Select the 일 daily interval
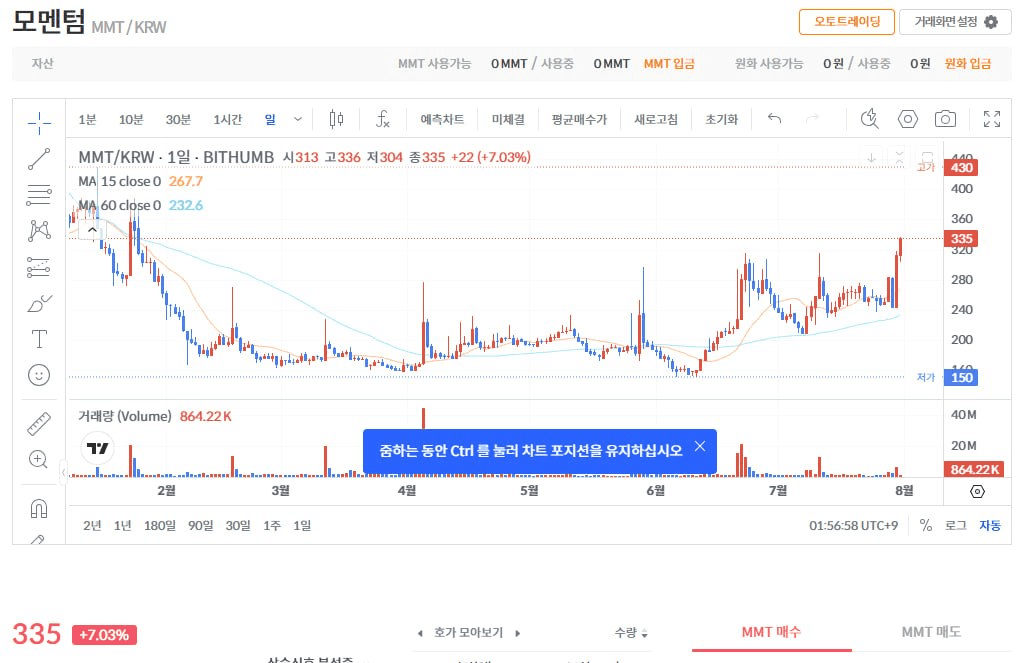The image size is (1016, 663). pyautogui.click(x=270, y=119)
